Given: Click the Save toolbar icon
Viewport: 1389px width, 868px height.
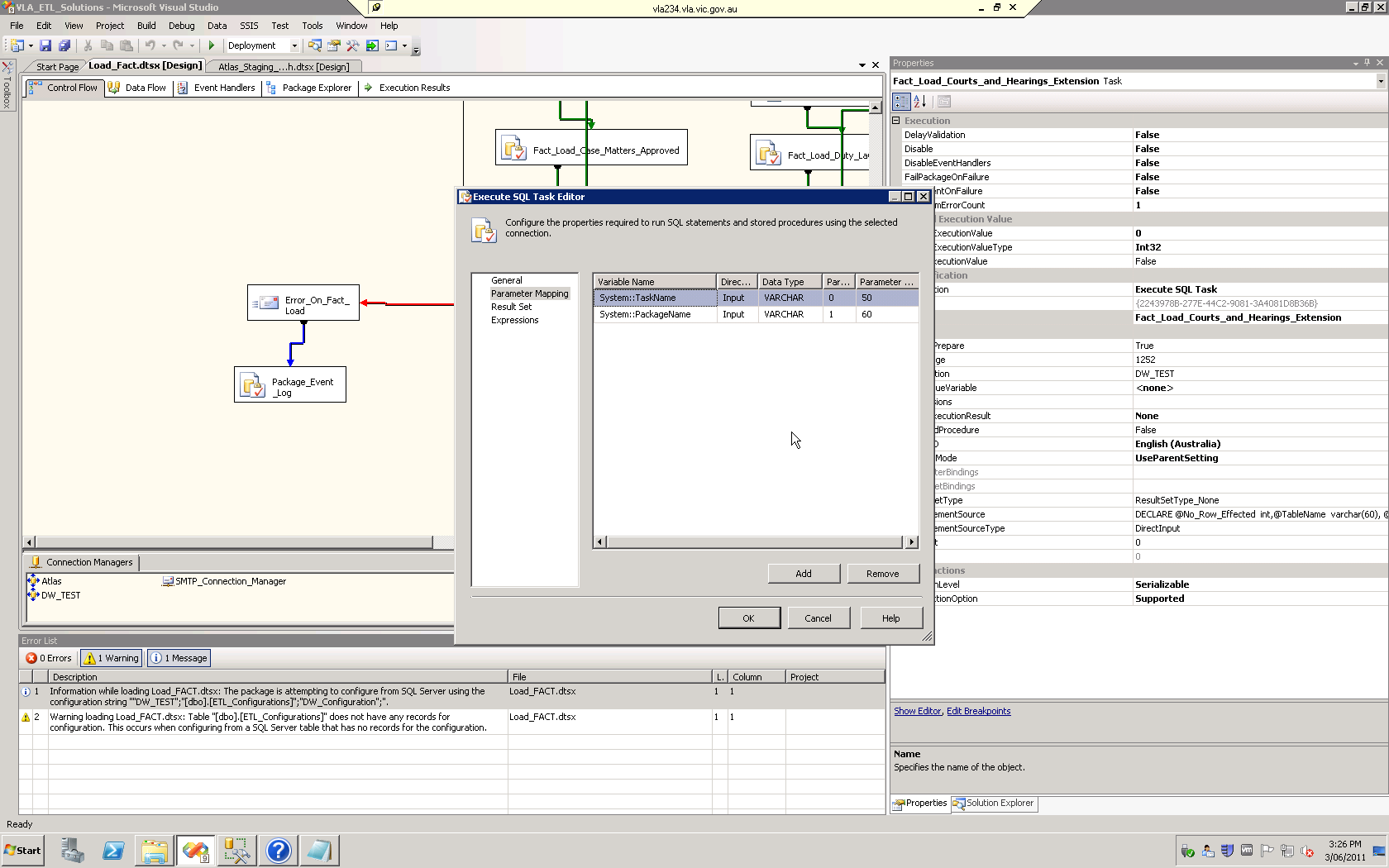Looking at the screenshot, I should point(45,45).
